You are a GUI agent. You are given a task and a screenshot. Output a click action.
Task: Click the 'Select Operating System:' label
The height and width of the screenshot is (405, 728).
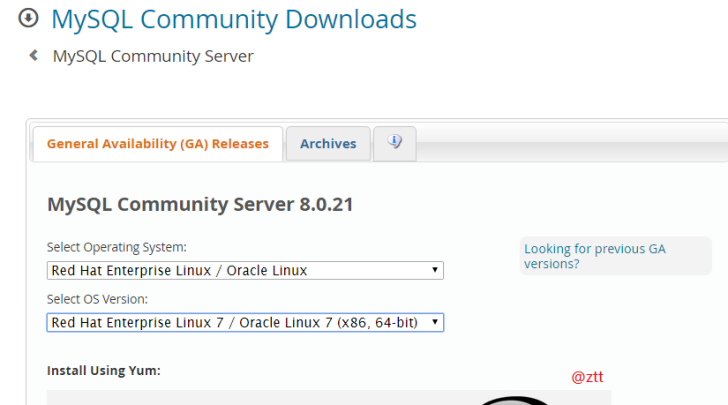117,247
